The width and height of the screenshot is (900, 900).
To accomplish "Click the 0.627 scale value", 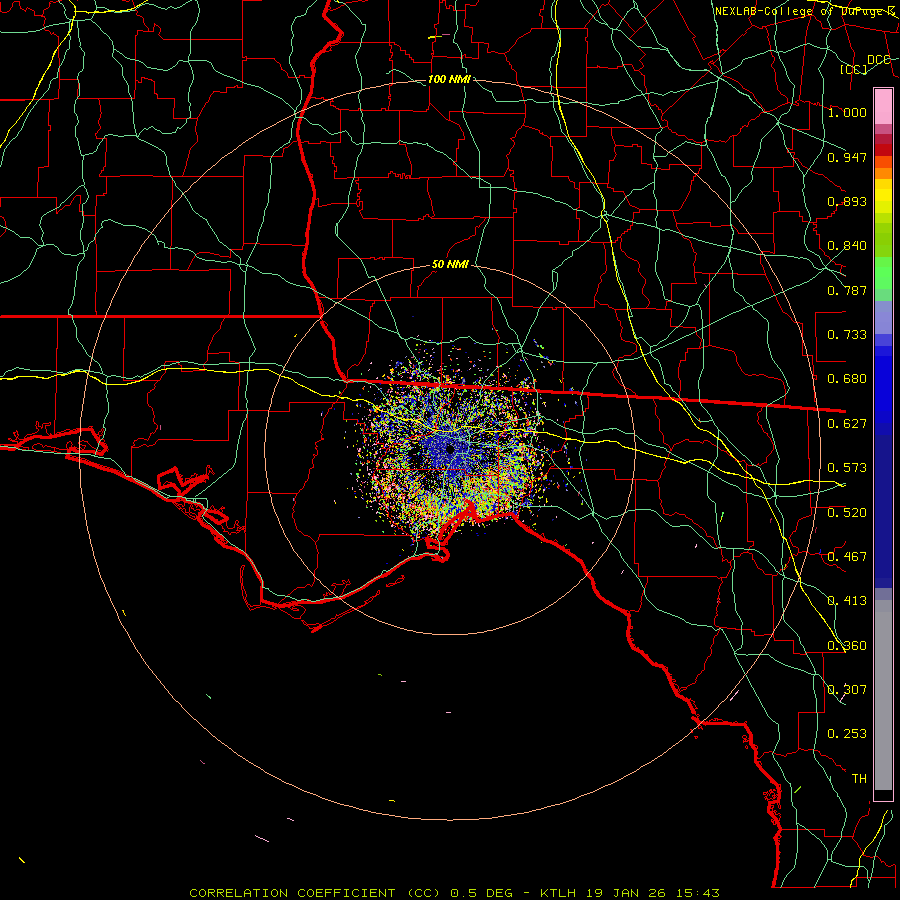I will tap(847, 424).
